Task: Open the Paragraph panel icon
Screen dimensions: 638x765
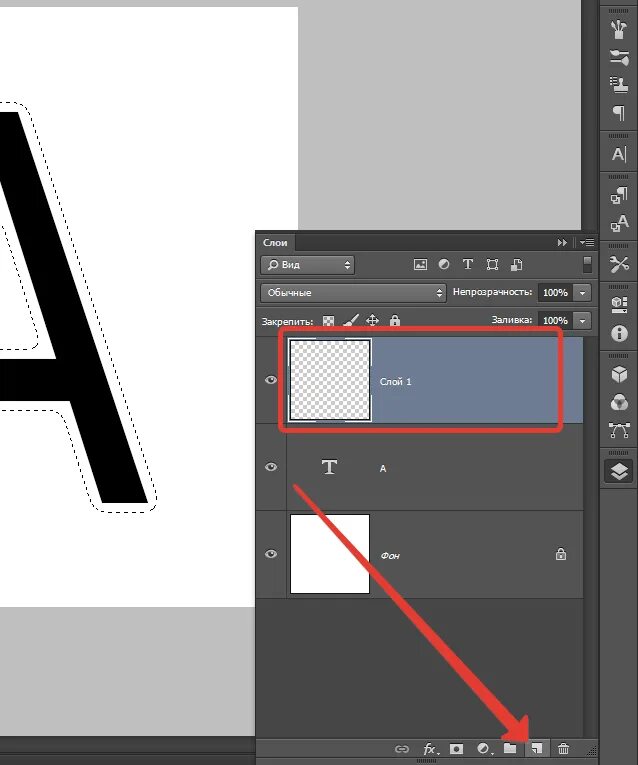Action: point(619,113)
